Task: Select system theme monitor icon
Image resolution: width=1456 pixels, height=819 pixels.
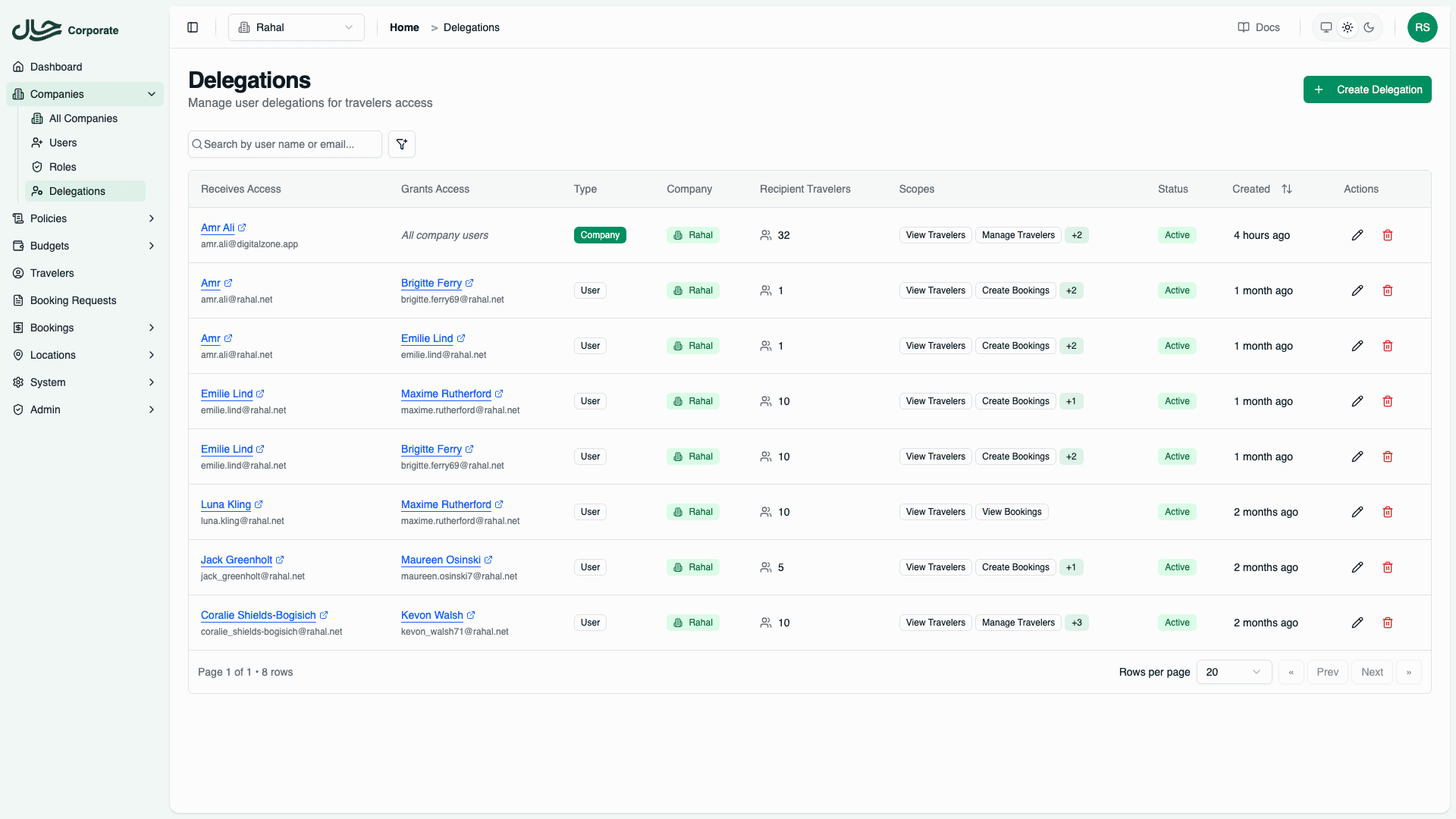Action: pos(1326,27)
